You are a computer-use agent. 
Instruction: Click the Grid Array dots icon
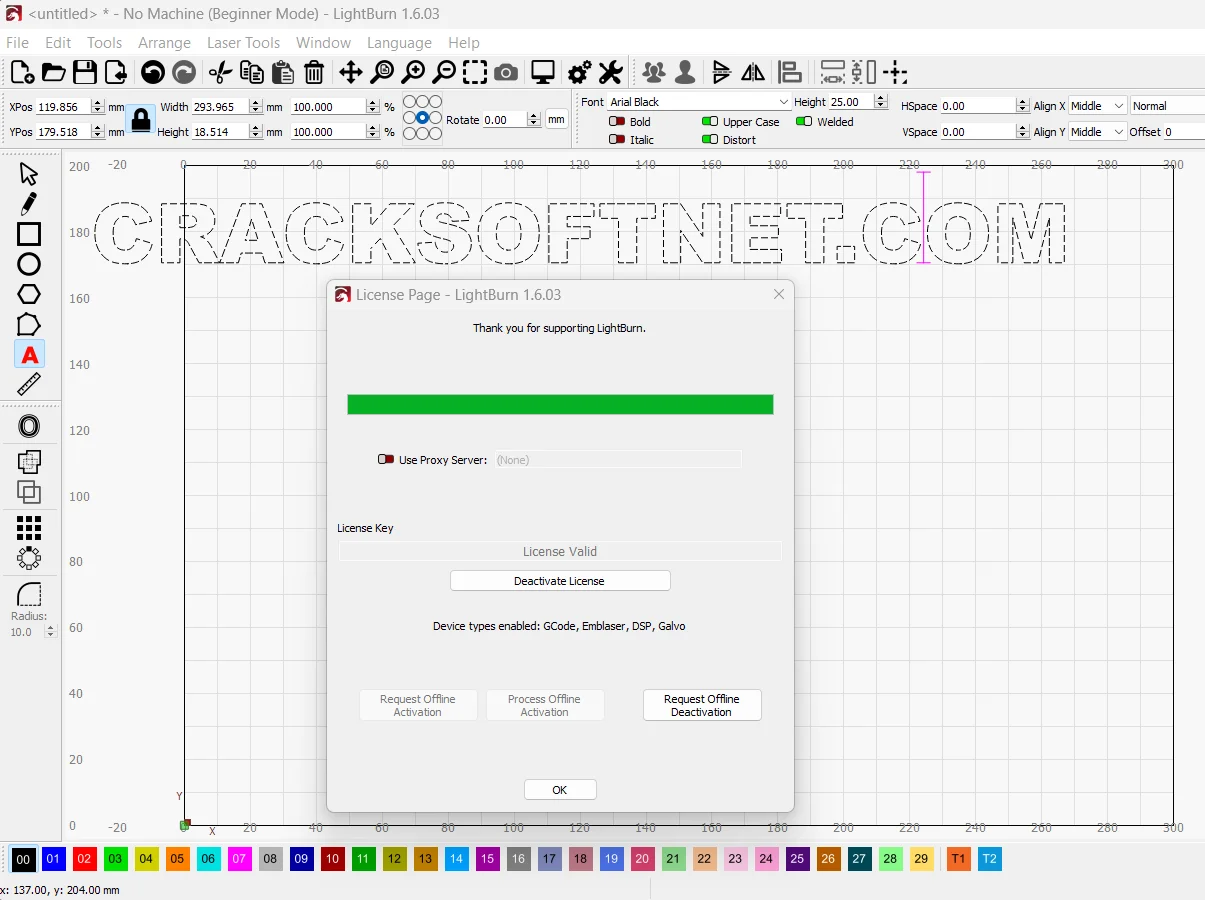(29, 527)
